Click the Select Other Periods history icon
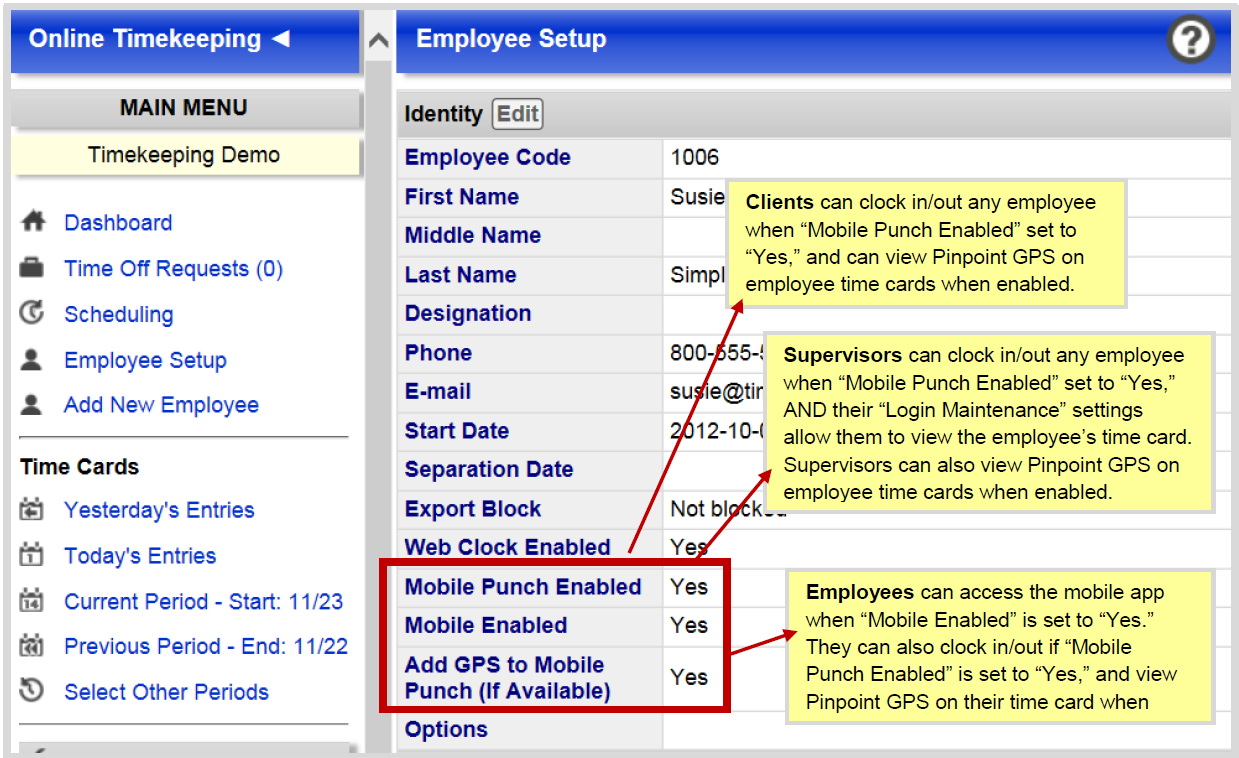This screenshot has width=1239, height=758. pos(31,691)
